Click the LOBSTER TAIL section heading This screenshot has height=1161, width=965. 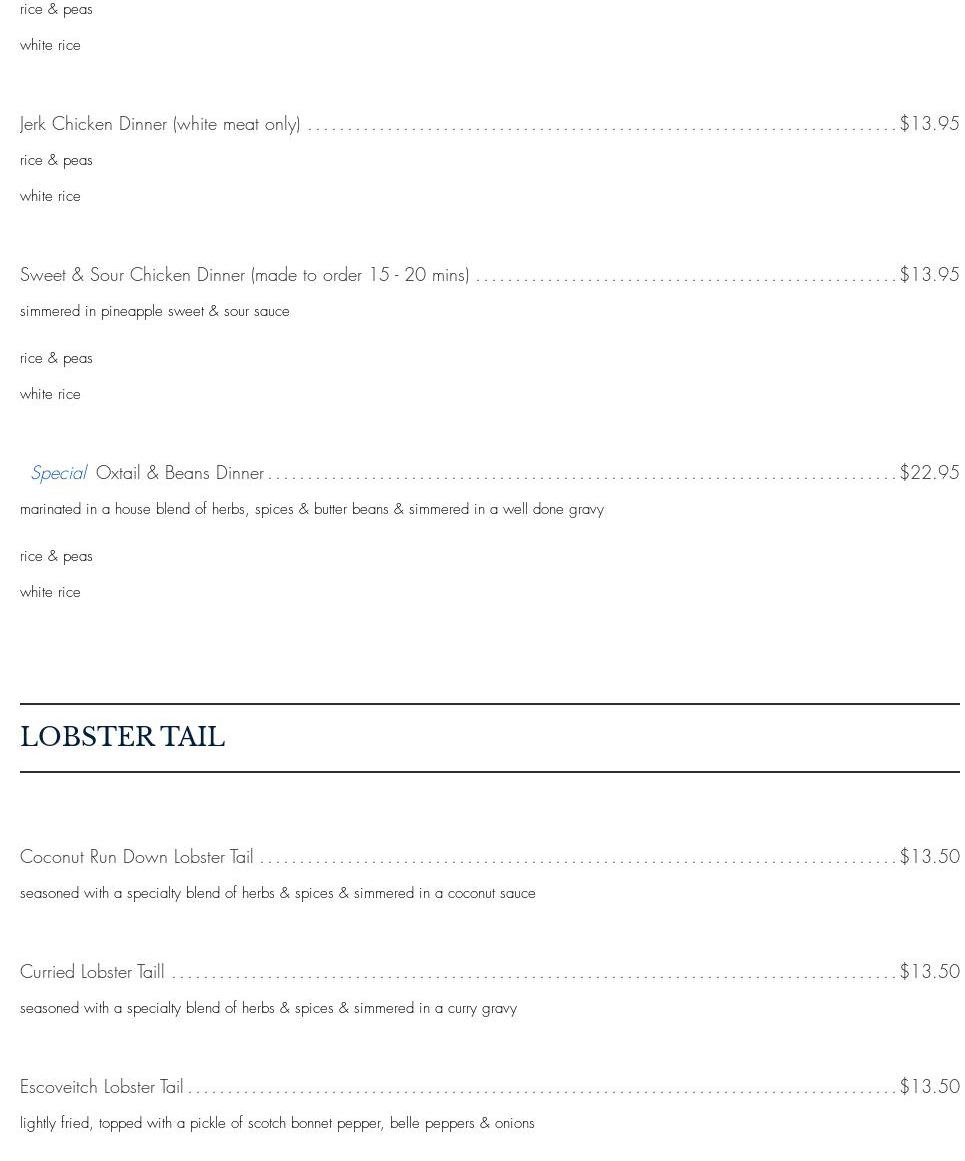(x=123, y=737)
